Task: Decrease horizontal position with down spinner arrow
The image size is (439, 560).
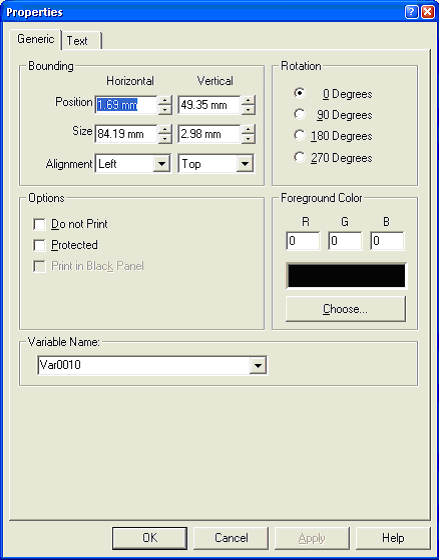Action: 165,110
